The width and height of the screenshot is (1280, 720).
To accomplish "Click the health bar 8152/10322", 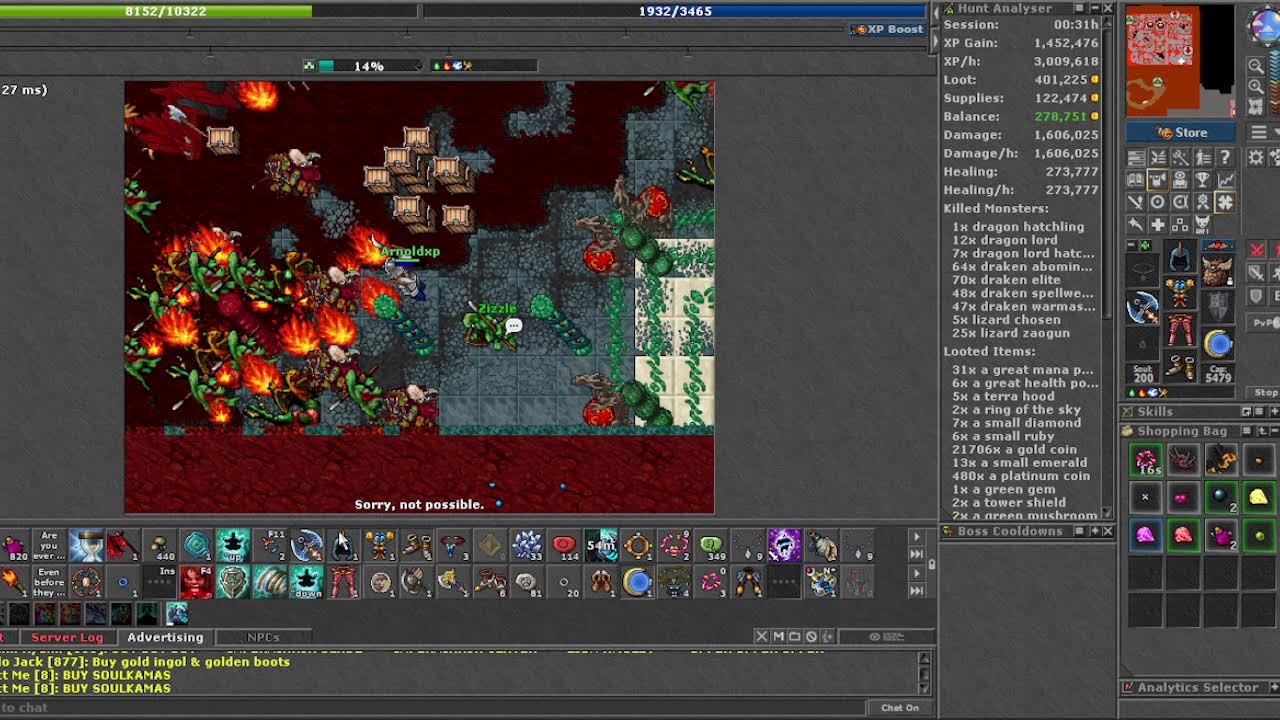I will pyautogui.click(x=208, y=11).
